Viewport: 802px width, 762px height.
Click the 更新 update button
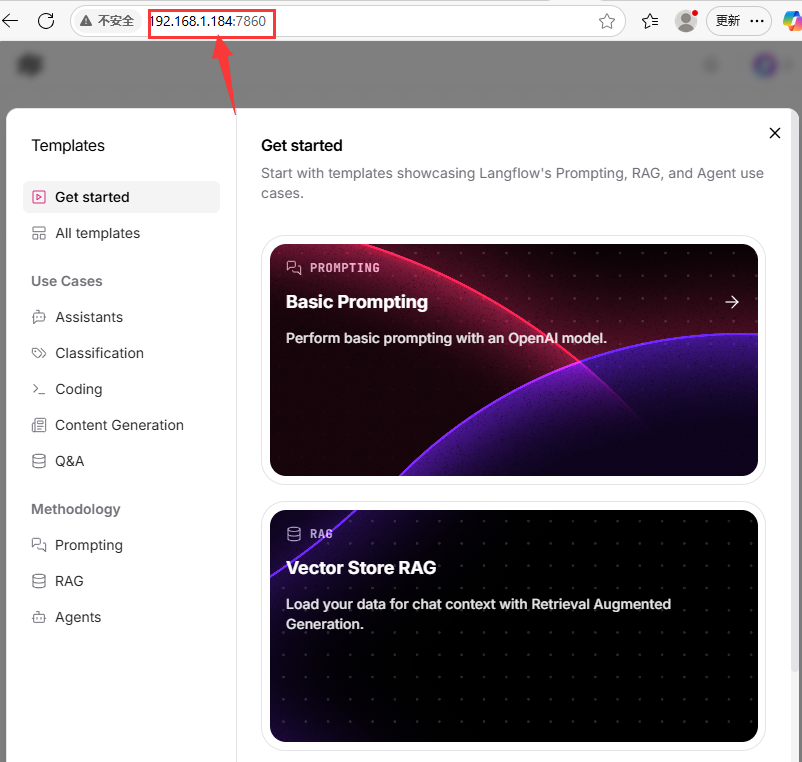[739, 21]
